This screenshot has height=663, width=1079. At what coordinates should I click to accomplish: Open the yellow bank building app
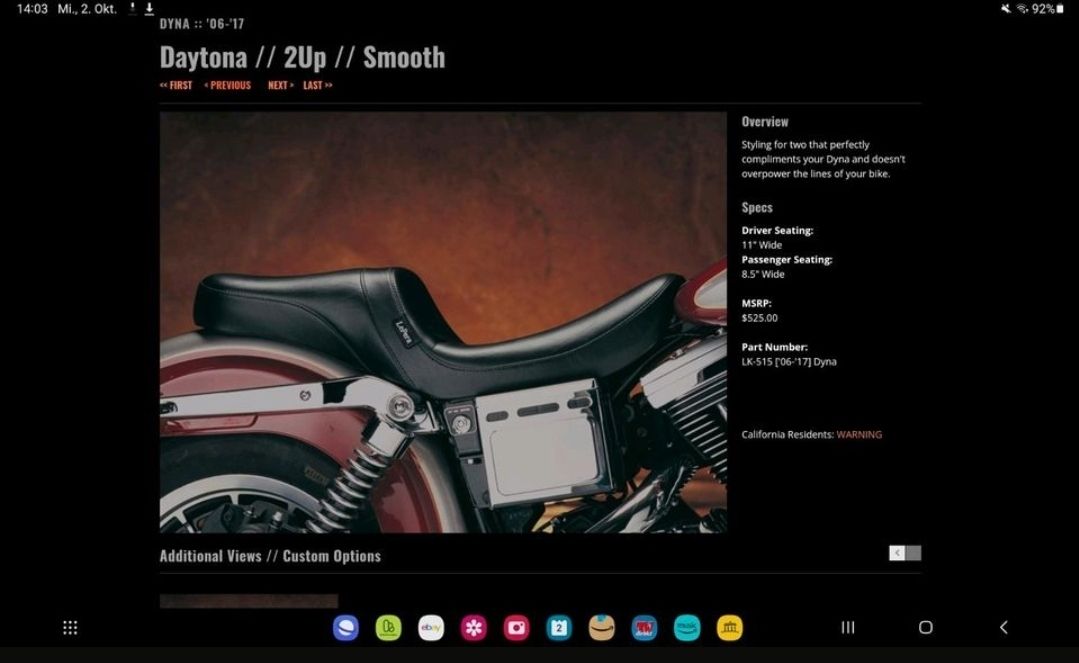(730, 628)
